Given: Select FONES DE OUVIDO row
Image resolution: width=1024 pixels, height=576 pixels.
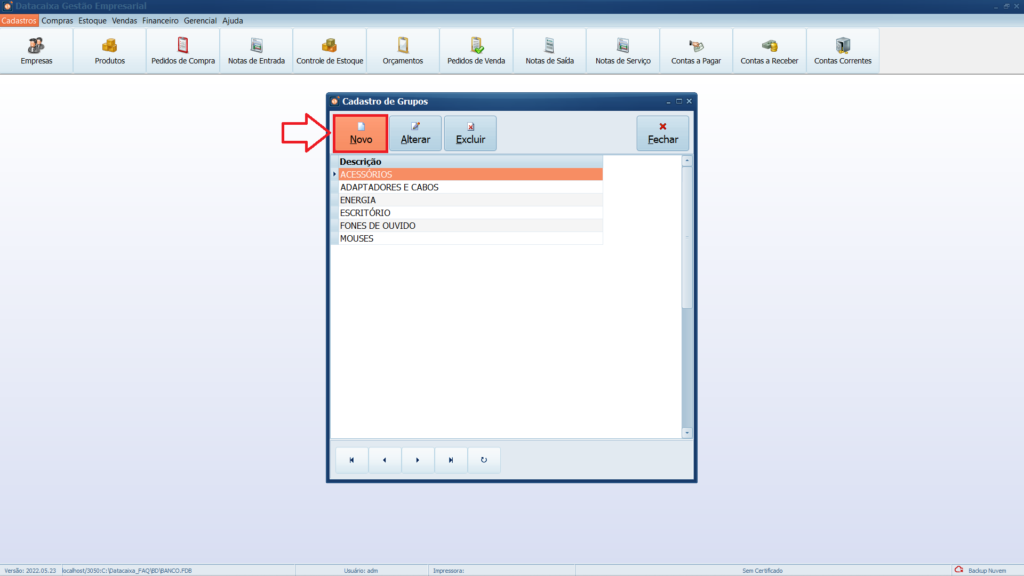Looking at the screenshot, I should (470, 225).
